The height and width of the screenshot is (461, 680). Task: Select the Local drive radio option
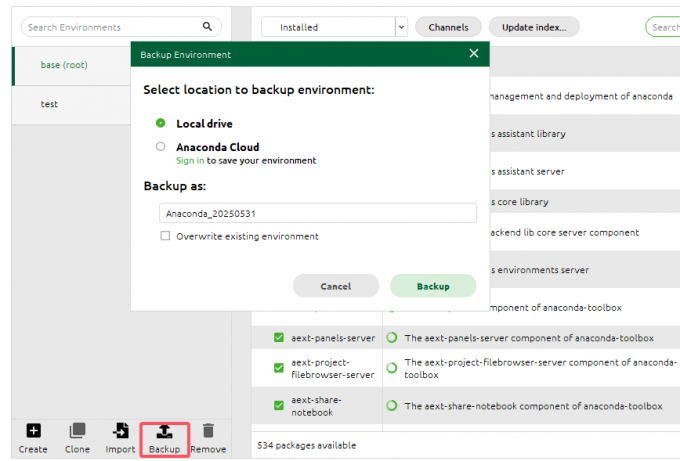point(161,123)
